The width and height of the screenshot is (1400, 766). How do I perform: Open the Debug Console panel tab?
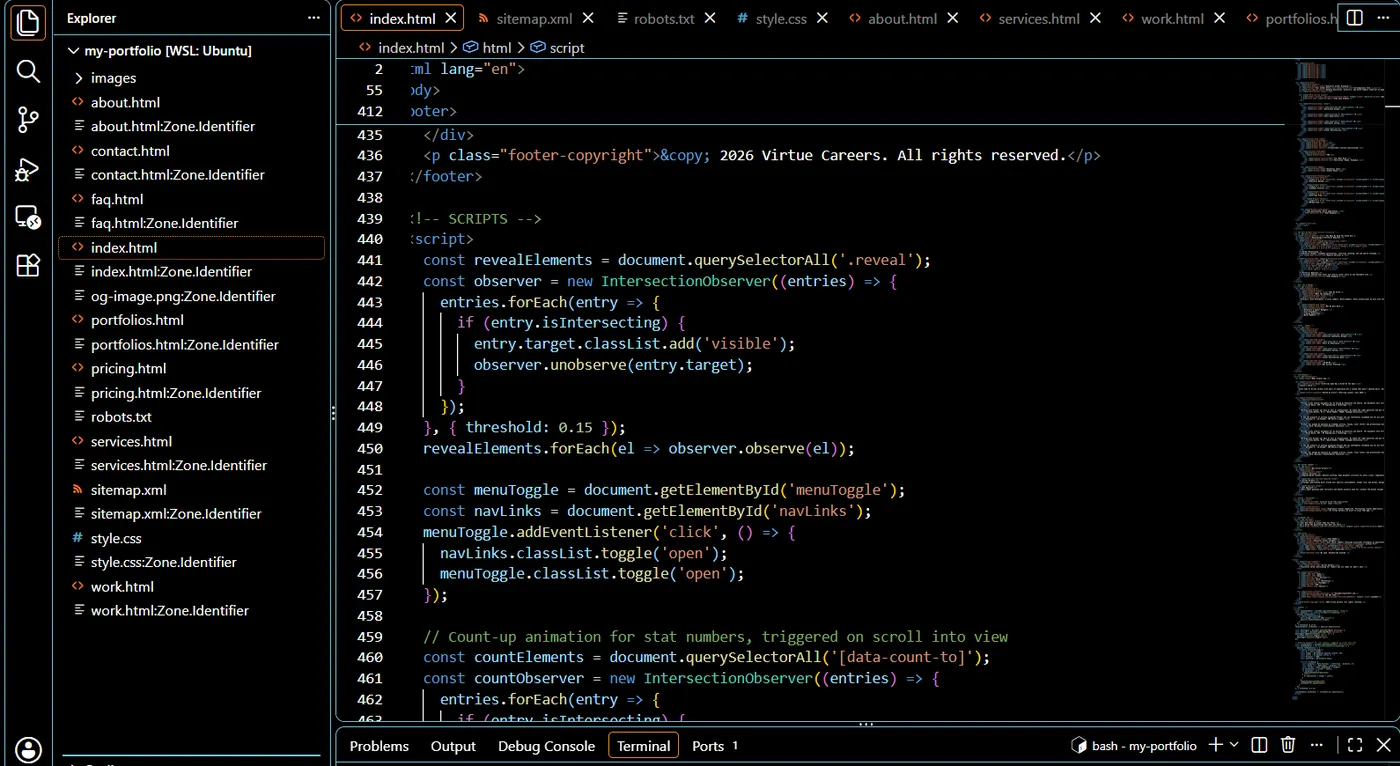tap(546, 746)
